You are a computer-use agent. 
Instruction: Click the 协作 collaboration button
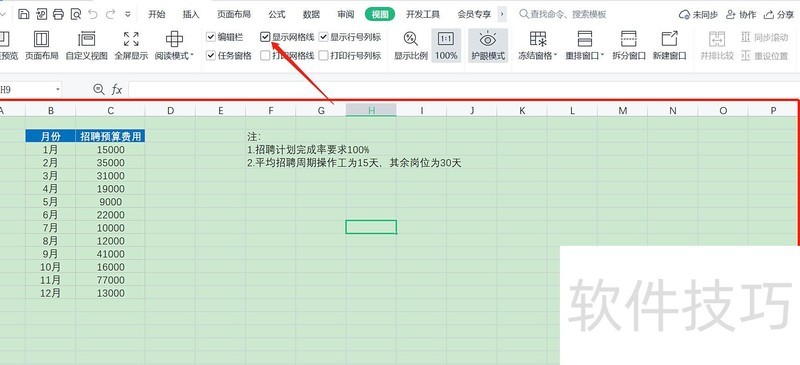[x=741, y=15]
